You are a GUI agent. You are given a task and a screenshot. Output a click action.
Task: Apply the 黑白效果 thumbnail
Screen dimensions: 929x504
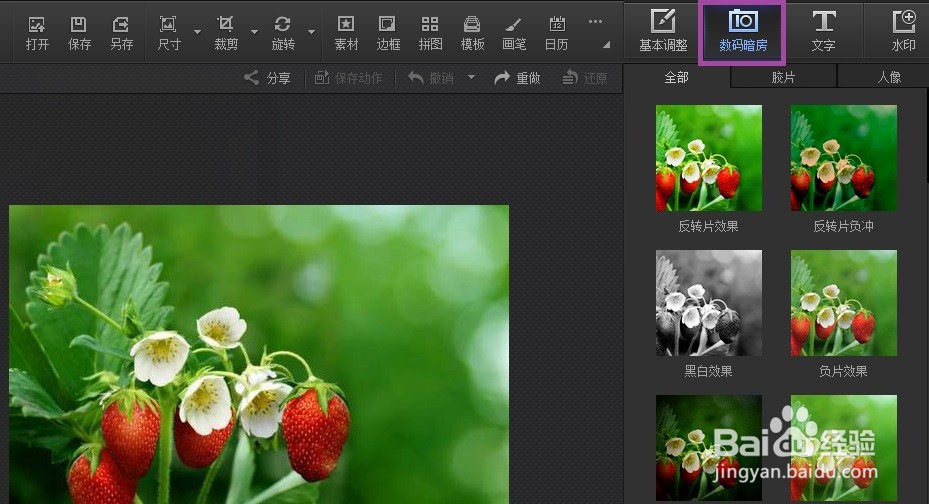[709, 303]
